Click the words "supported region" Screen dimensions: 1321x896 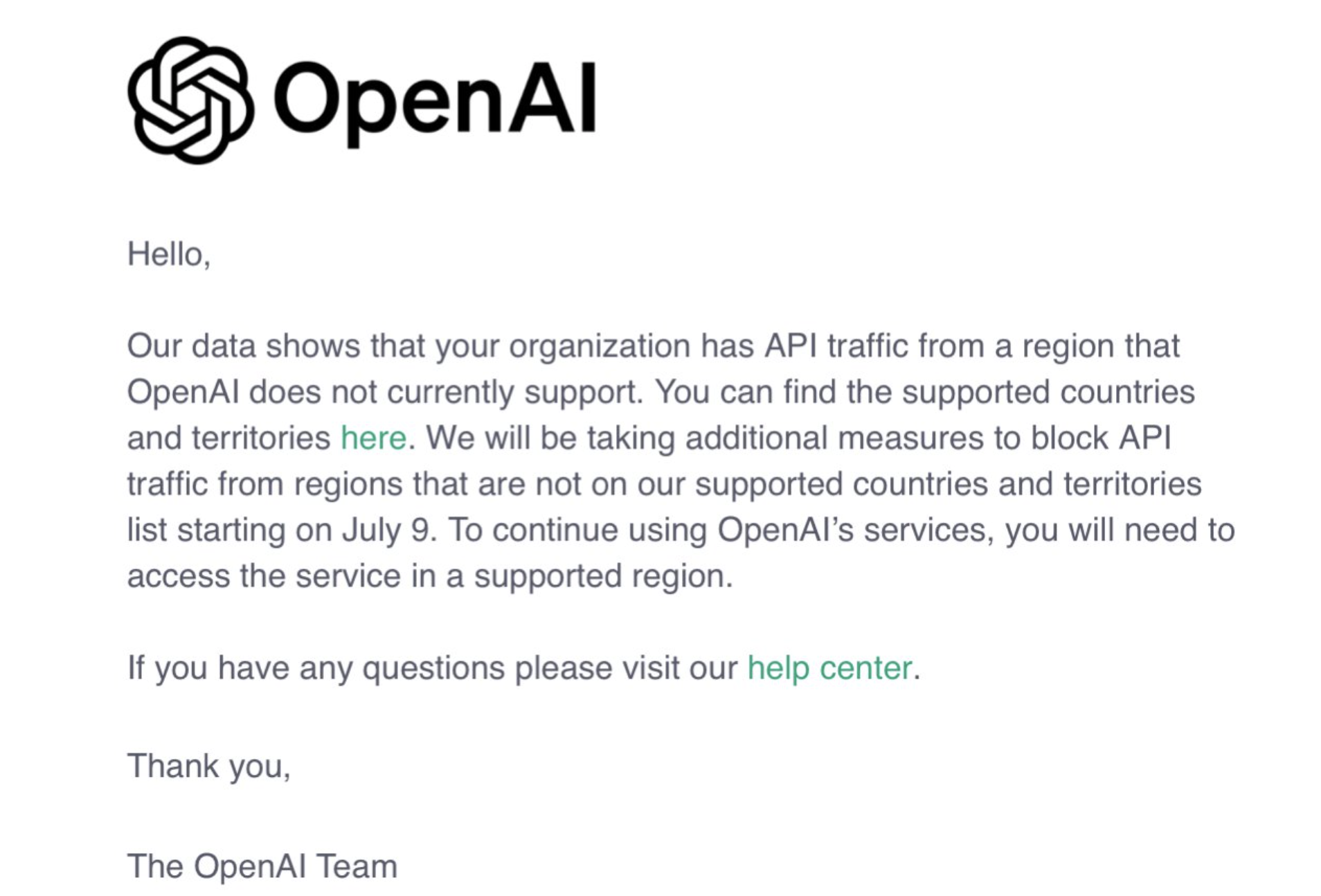click(602, 576)
